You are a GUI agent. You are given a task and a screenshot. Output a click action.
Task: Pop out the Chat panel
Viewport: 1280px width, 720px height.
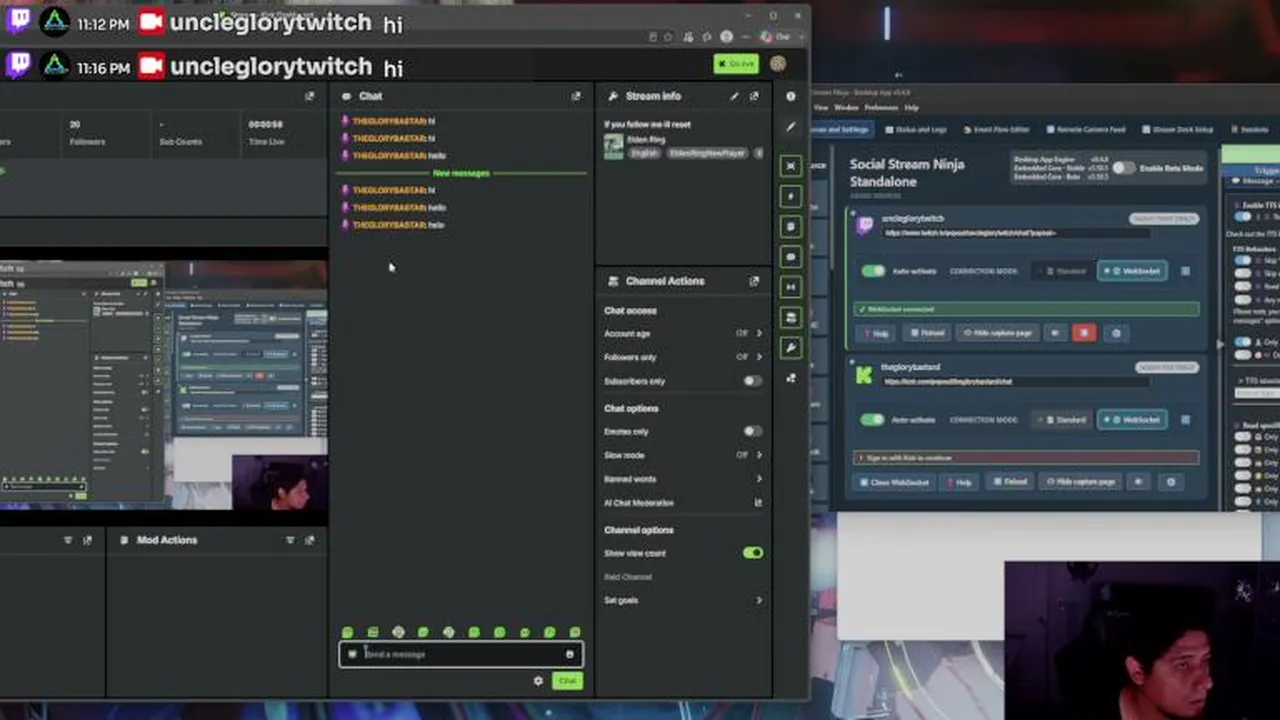[576, 96]
